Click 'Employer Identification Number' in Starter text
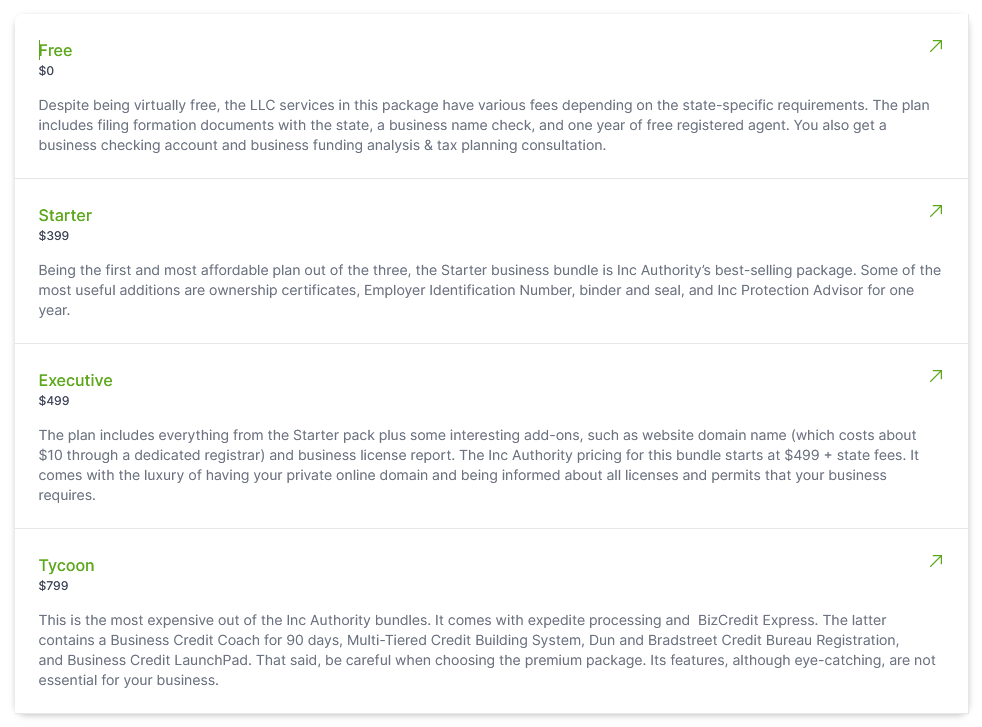 (468, 290)
